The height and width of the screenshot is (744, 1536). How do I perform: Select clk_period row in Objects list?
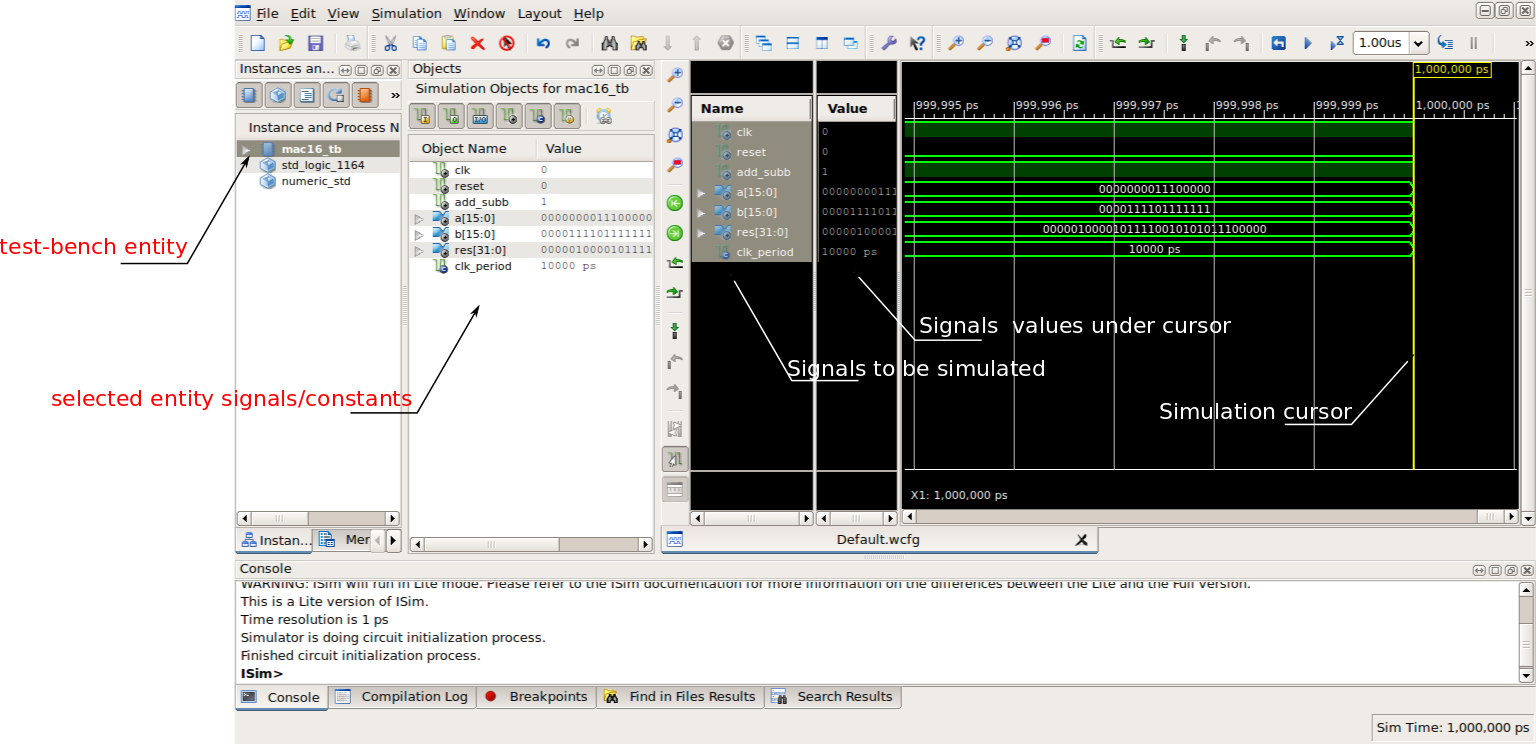tap(531, 266)
